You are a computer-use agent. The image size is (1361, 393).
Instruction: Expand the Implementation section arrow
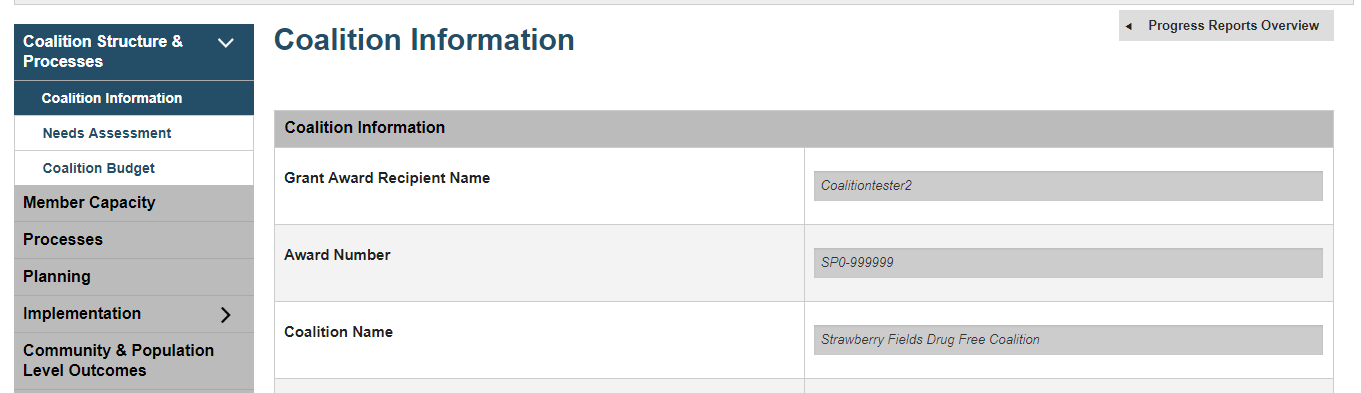pos(226,314)
